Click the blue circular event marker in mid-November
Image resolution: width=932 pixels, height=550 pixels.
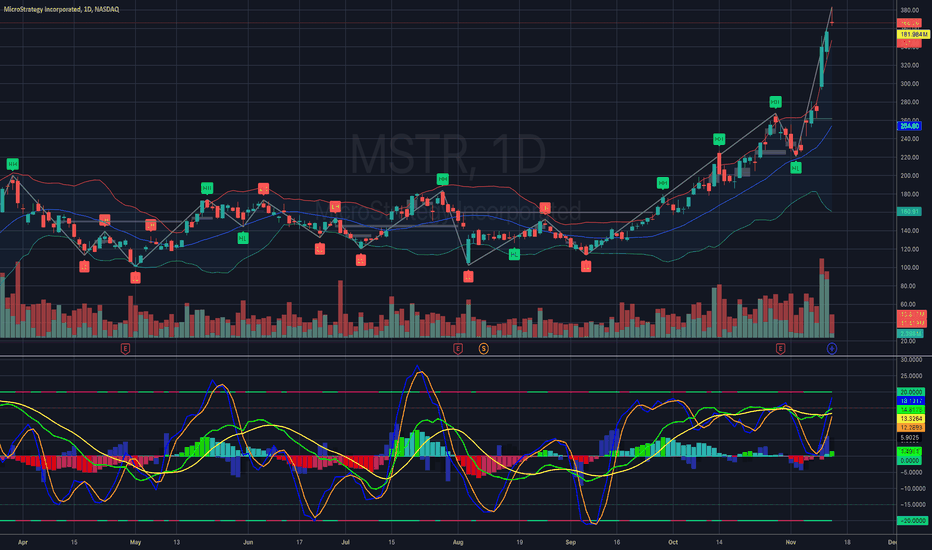832,348
